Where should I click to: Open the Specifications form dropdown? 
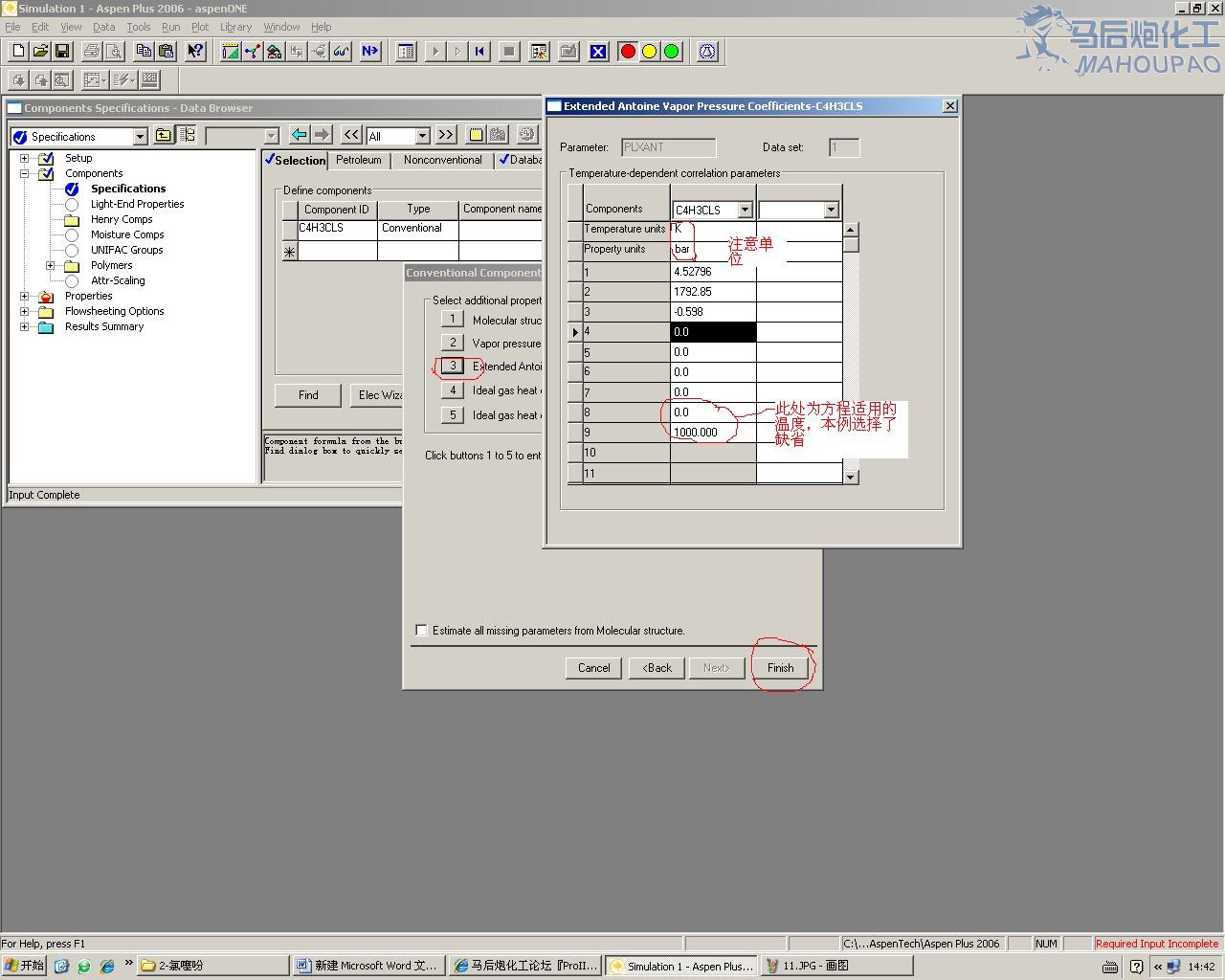[x=140, y=136]
